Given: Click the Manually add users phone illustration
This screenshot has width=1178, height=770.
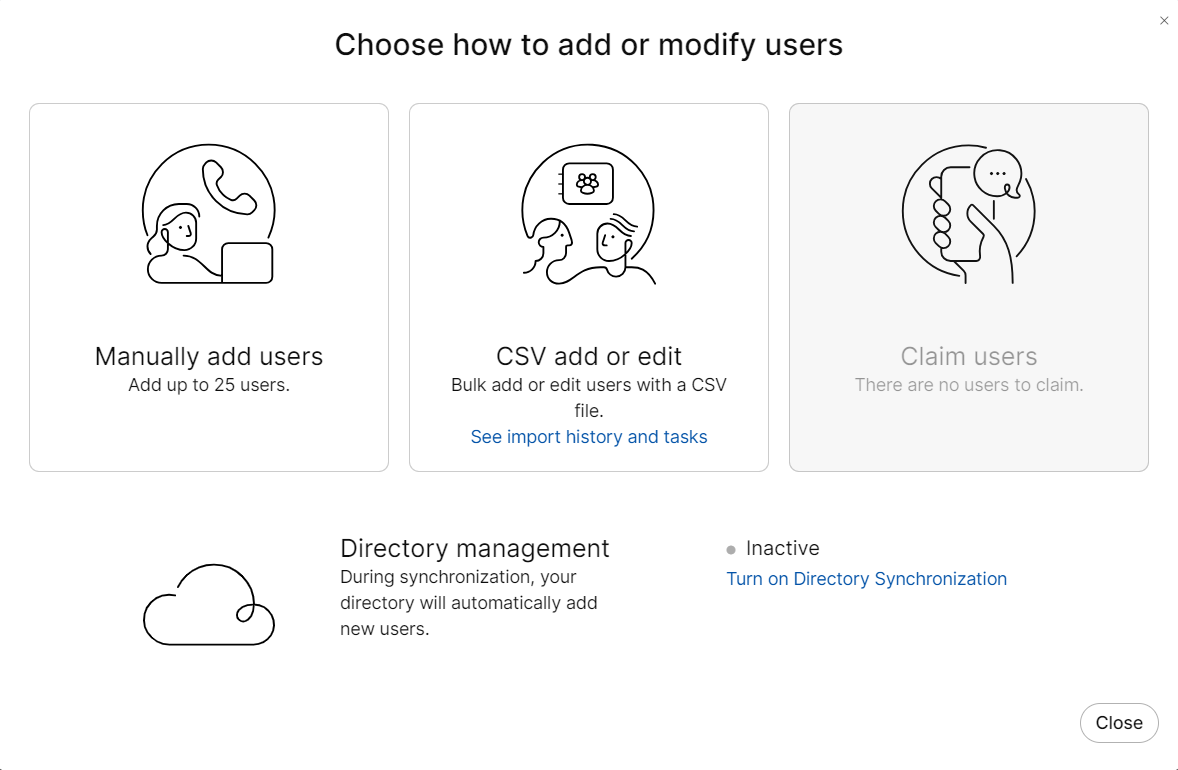Looking at the screenshot, I should coord(209,213).
